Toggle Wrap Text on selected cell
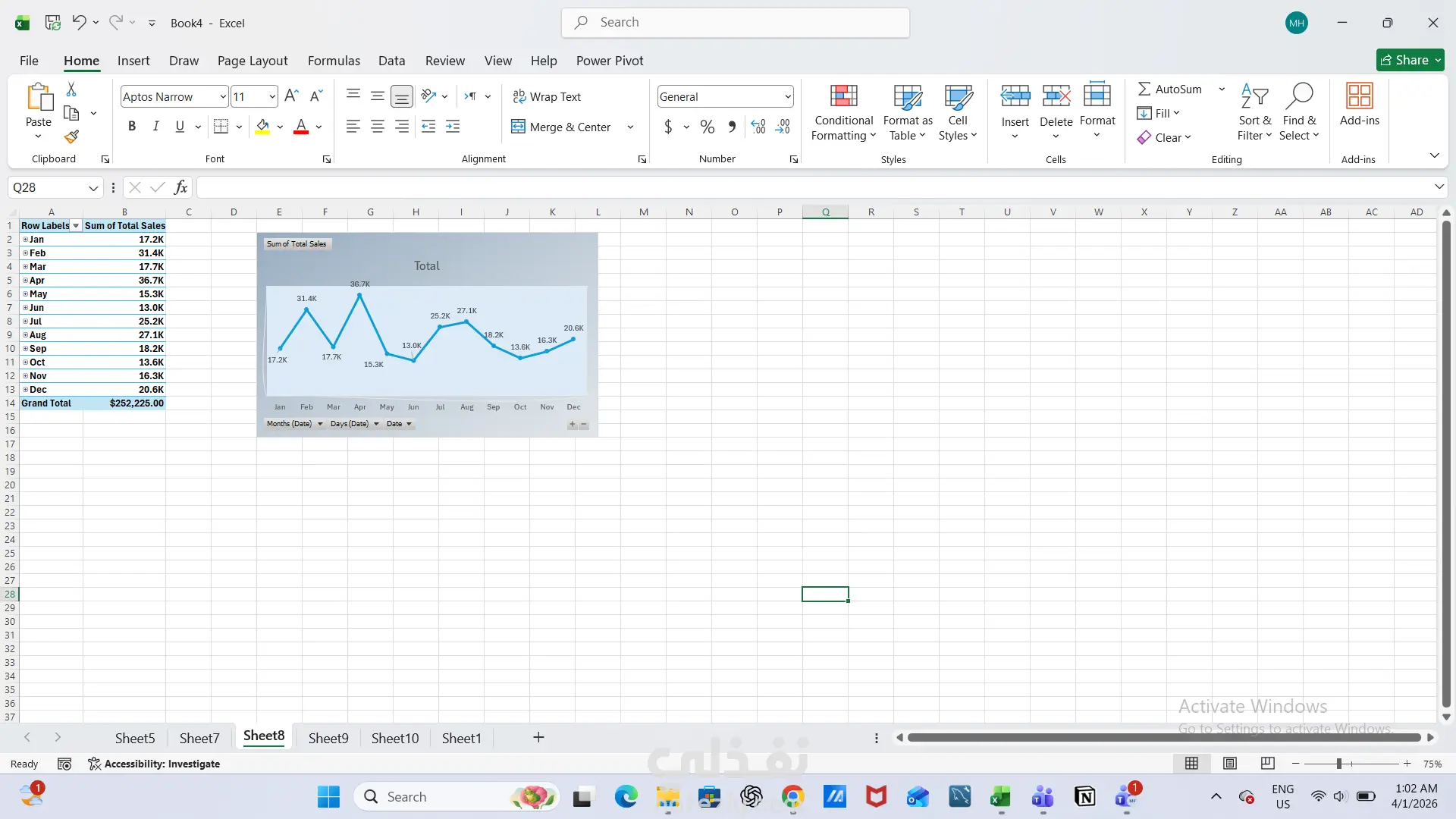 [x=546, y=96]
